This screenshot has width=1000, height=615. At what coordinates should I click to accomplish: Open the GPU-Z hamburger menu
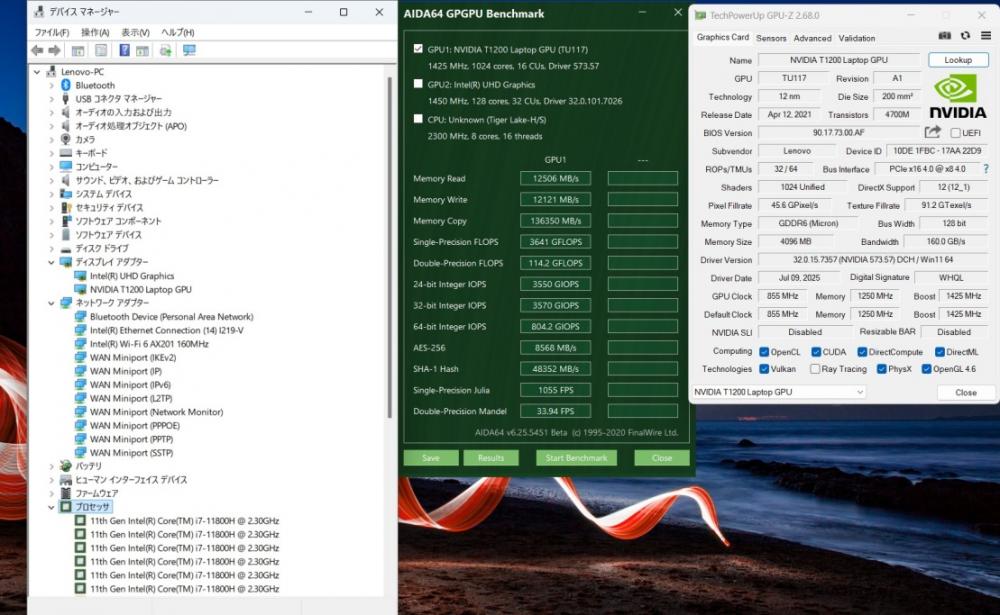click(x=985, y=36)
